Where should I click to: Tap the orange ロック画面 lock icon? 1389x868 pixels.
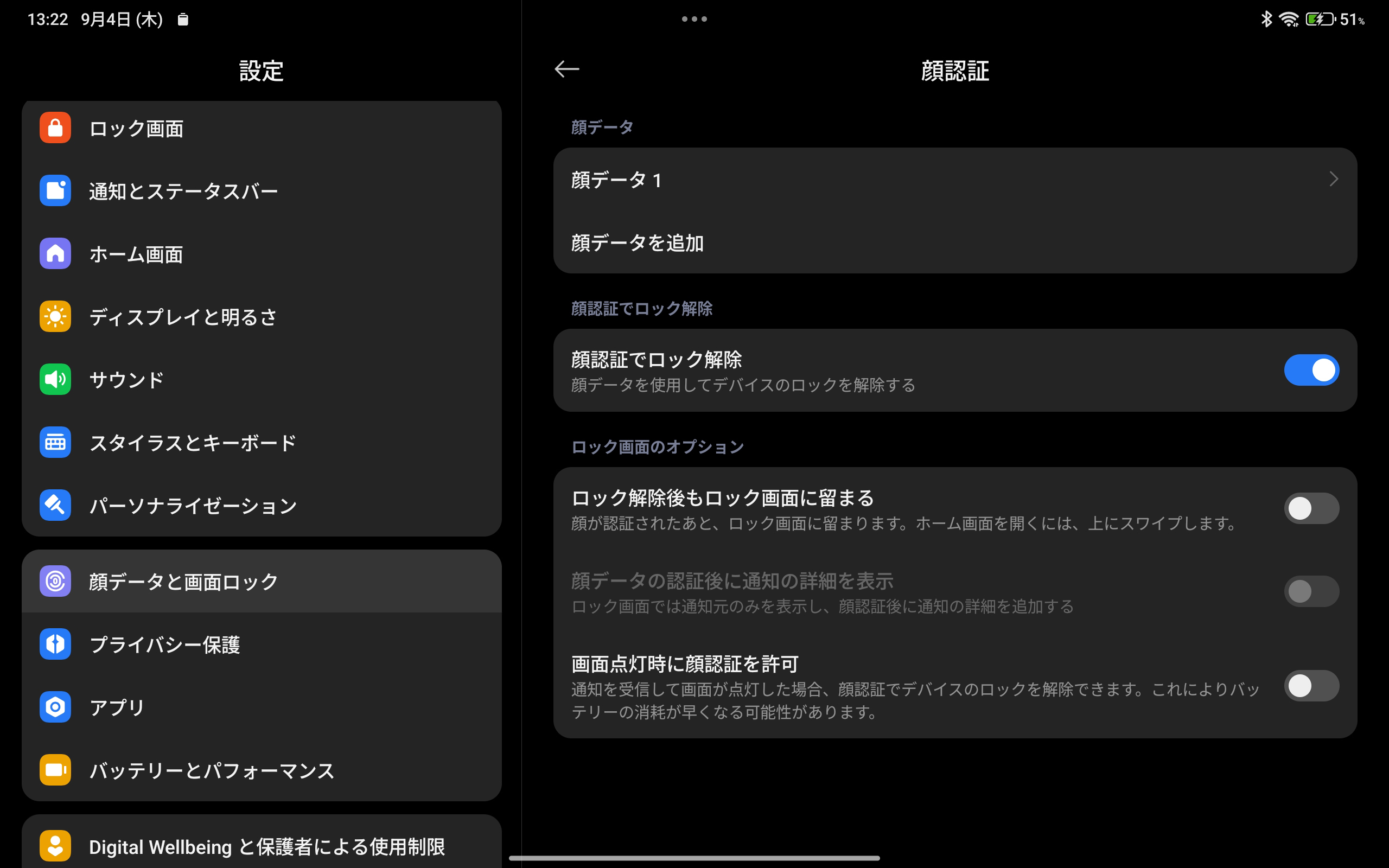click(x=55, y=127)
